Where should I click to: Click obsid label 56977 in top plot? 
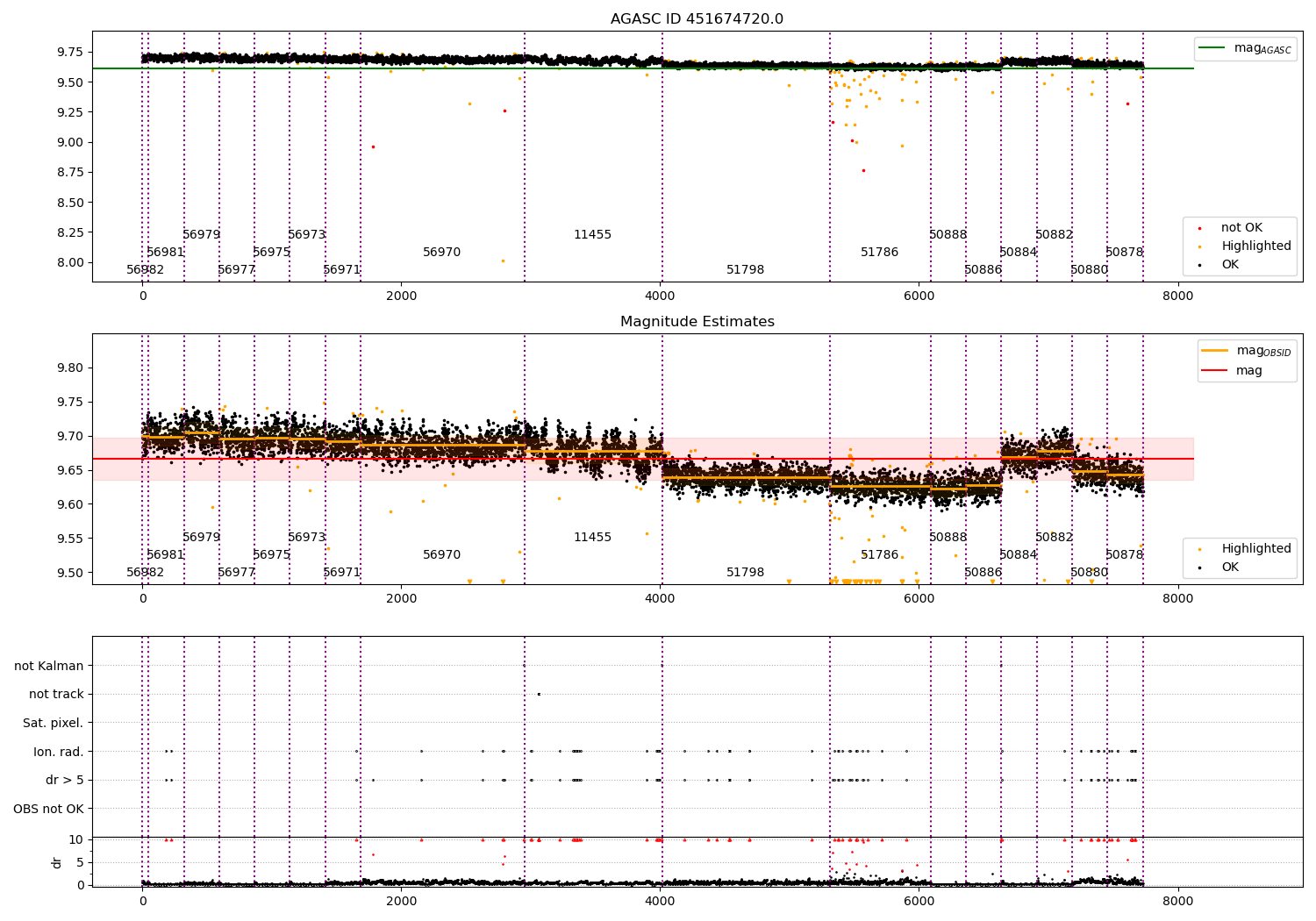[237, 270]
